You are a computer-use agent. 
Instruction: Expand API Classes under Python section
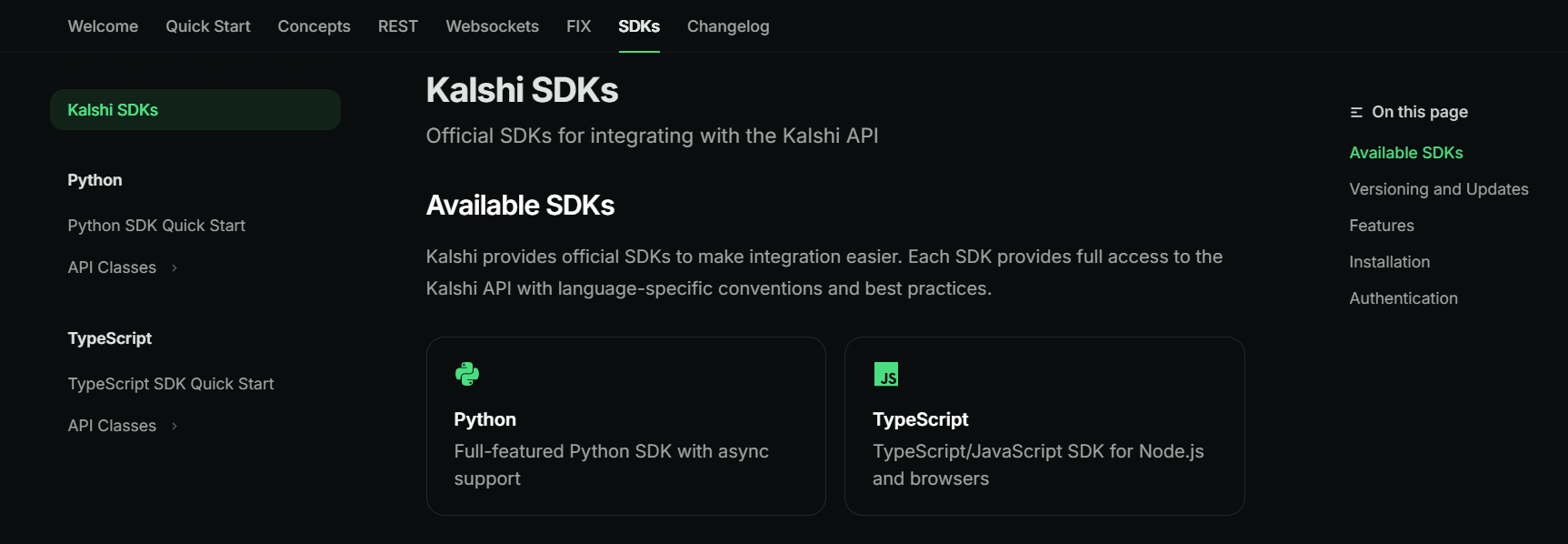tap(123, 267)
